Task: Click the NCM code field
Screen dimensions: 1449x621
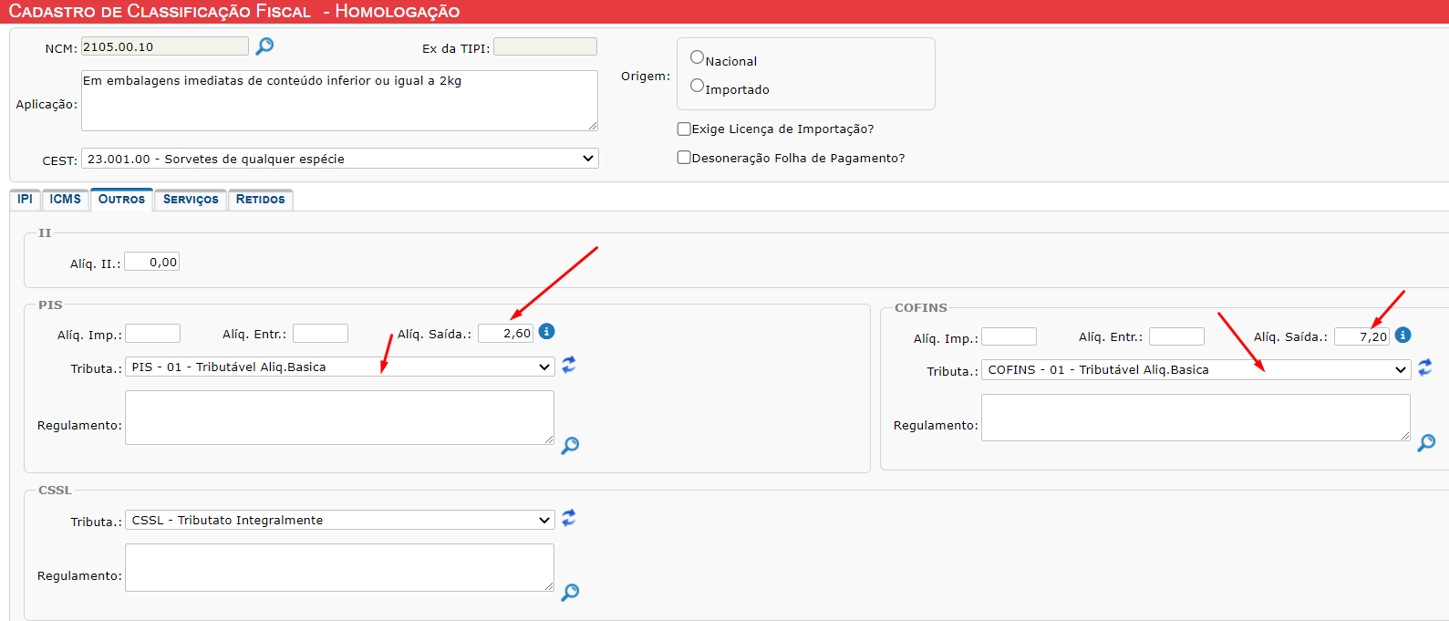Action: 165,46
